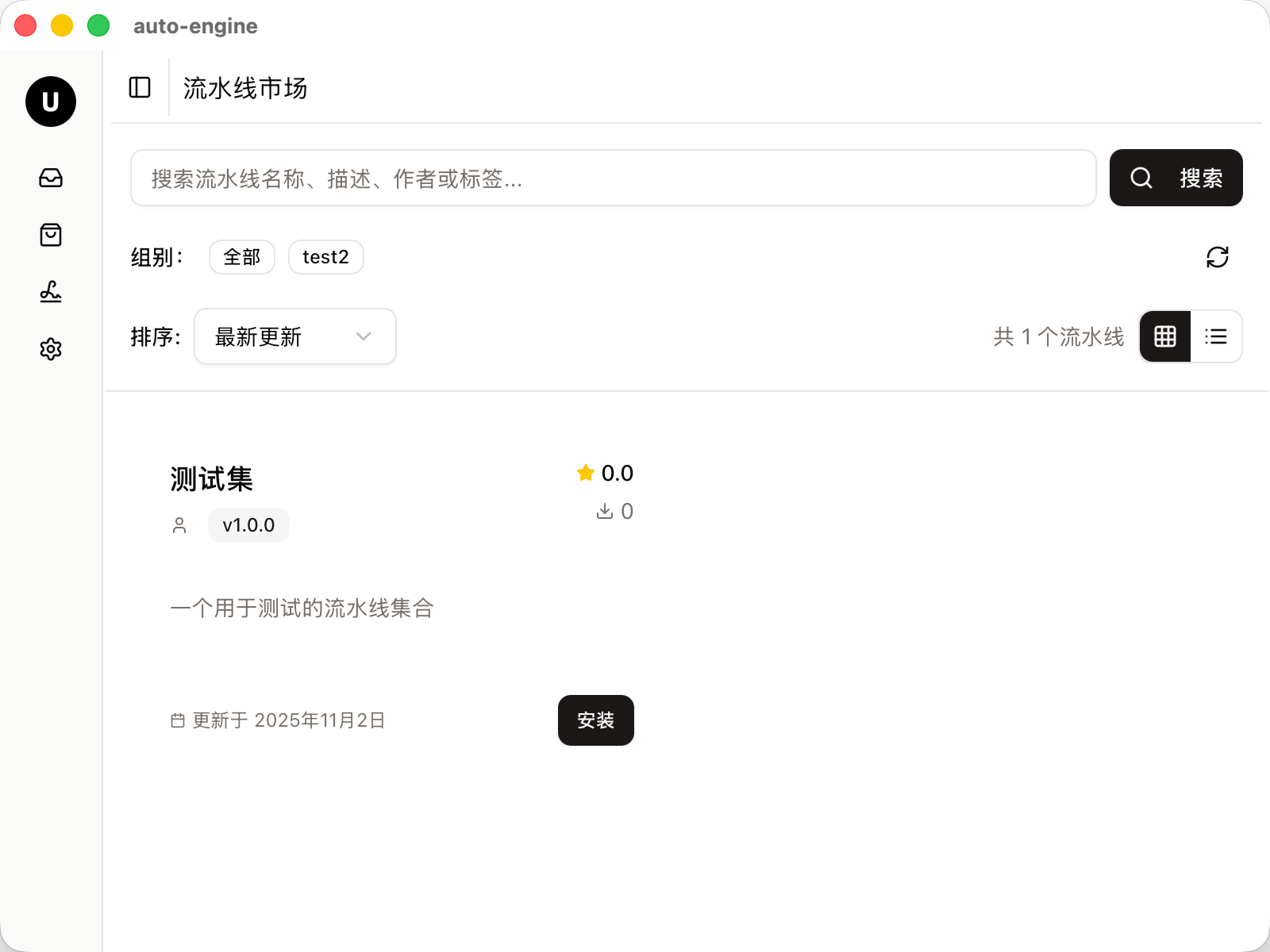Switch to list view mode

1216,336
